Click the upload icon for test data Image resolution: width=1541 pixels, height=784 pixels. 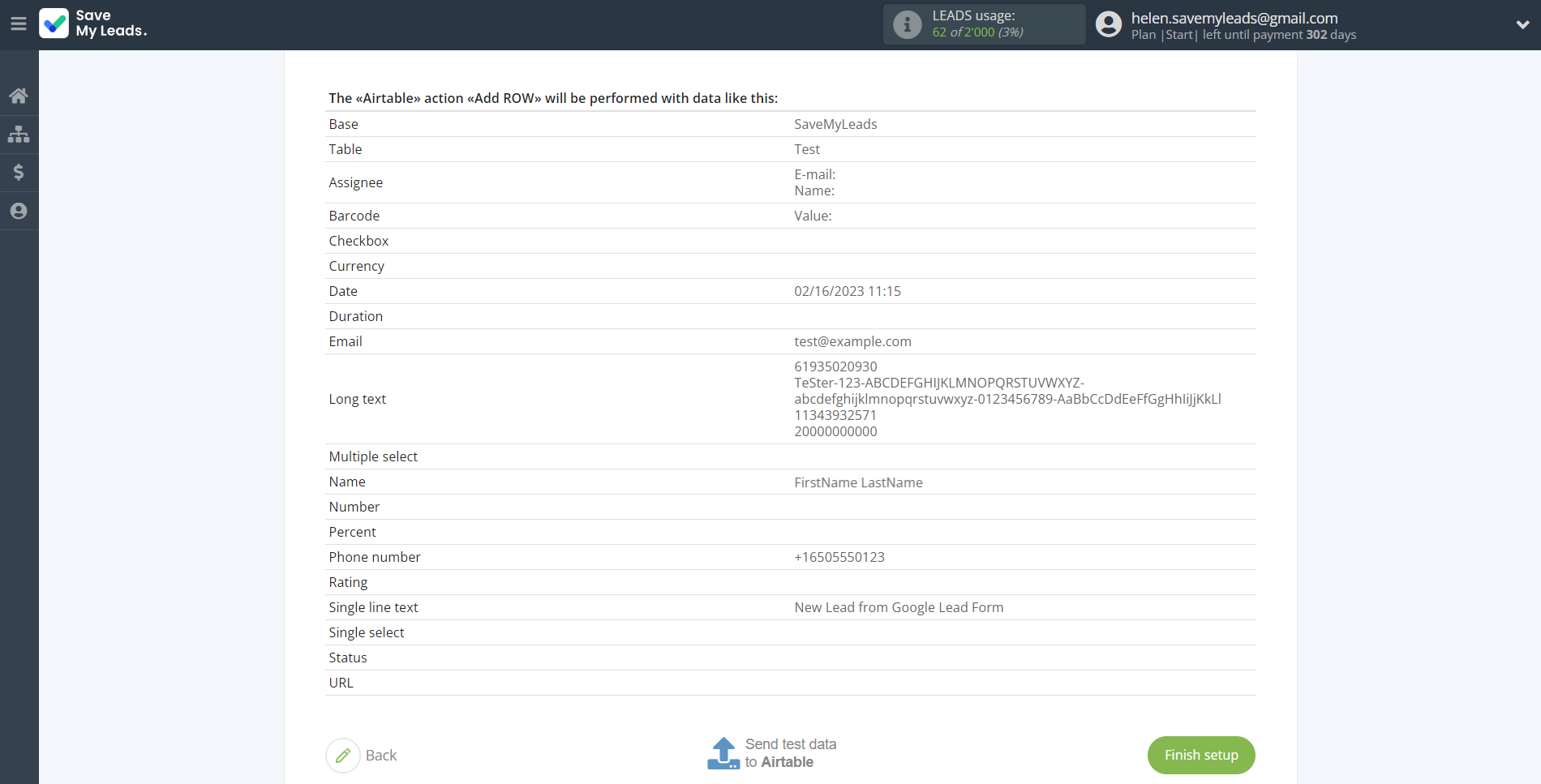coord(723,753)
